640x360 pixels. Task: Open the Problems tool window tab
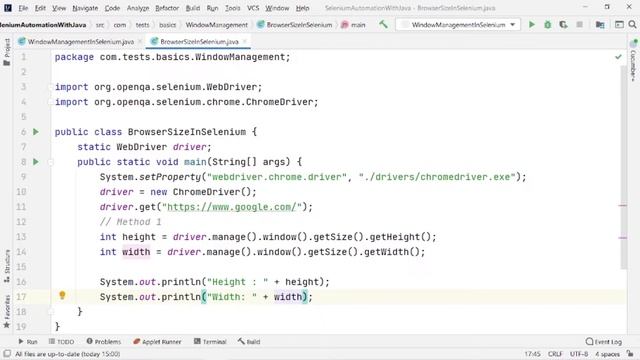(x=104, y=342)
